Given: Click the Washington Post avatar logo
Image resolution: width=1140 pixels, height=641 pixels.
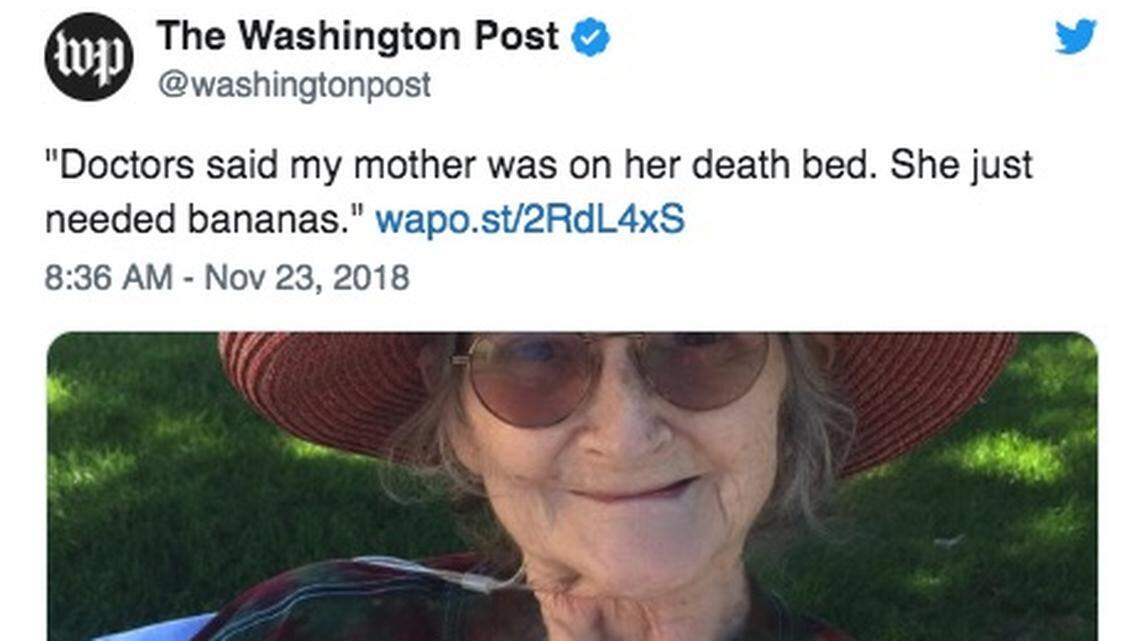Looking at the screenshot, I should (x=88, y=57).
